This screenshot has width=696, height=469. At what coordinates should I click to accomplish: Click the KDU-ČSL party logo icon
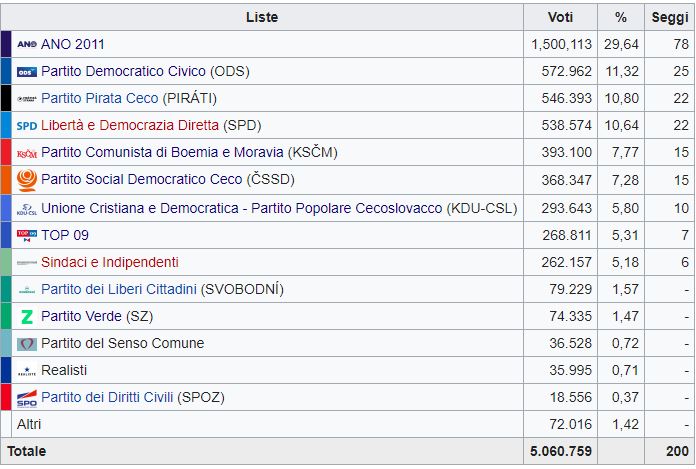pos(27,208)
